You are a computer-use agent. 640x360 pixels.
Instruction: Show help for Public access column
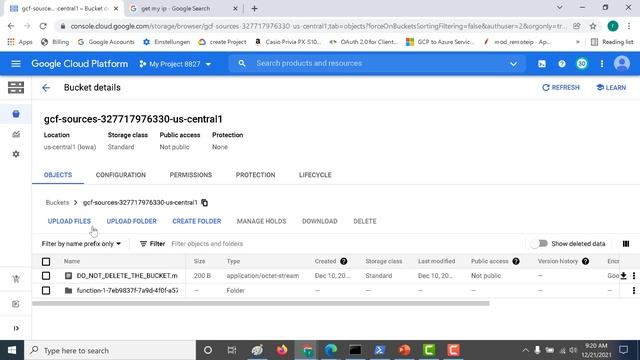[516, 261]
